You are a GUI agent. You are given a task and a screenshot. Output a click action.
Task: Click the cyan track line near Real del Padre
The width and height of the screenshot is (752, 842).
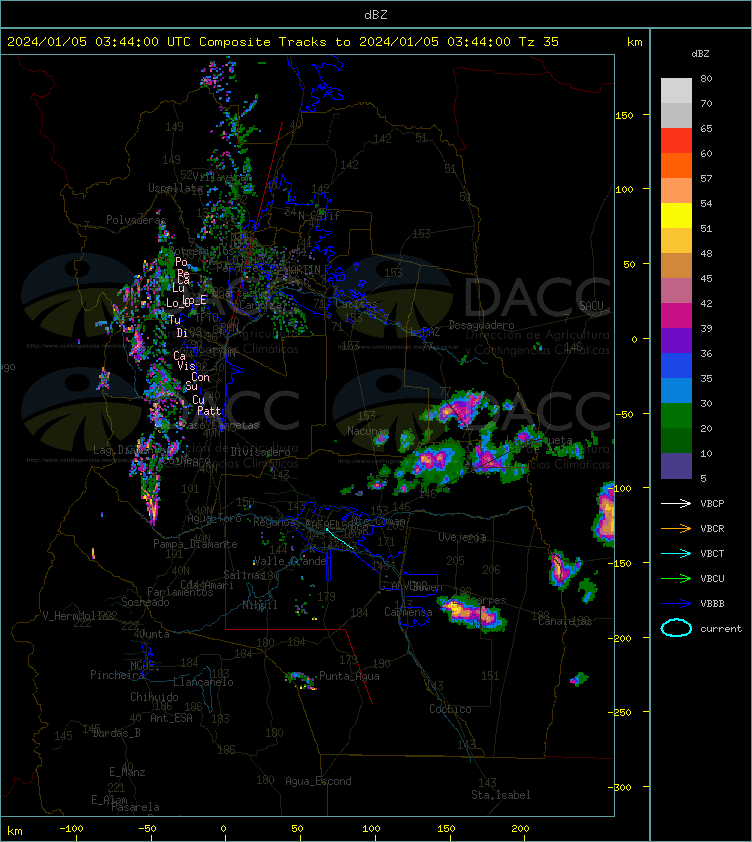point(340,539)
